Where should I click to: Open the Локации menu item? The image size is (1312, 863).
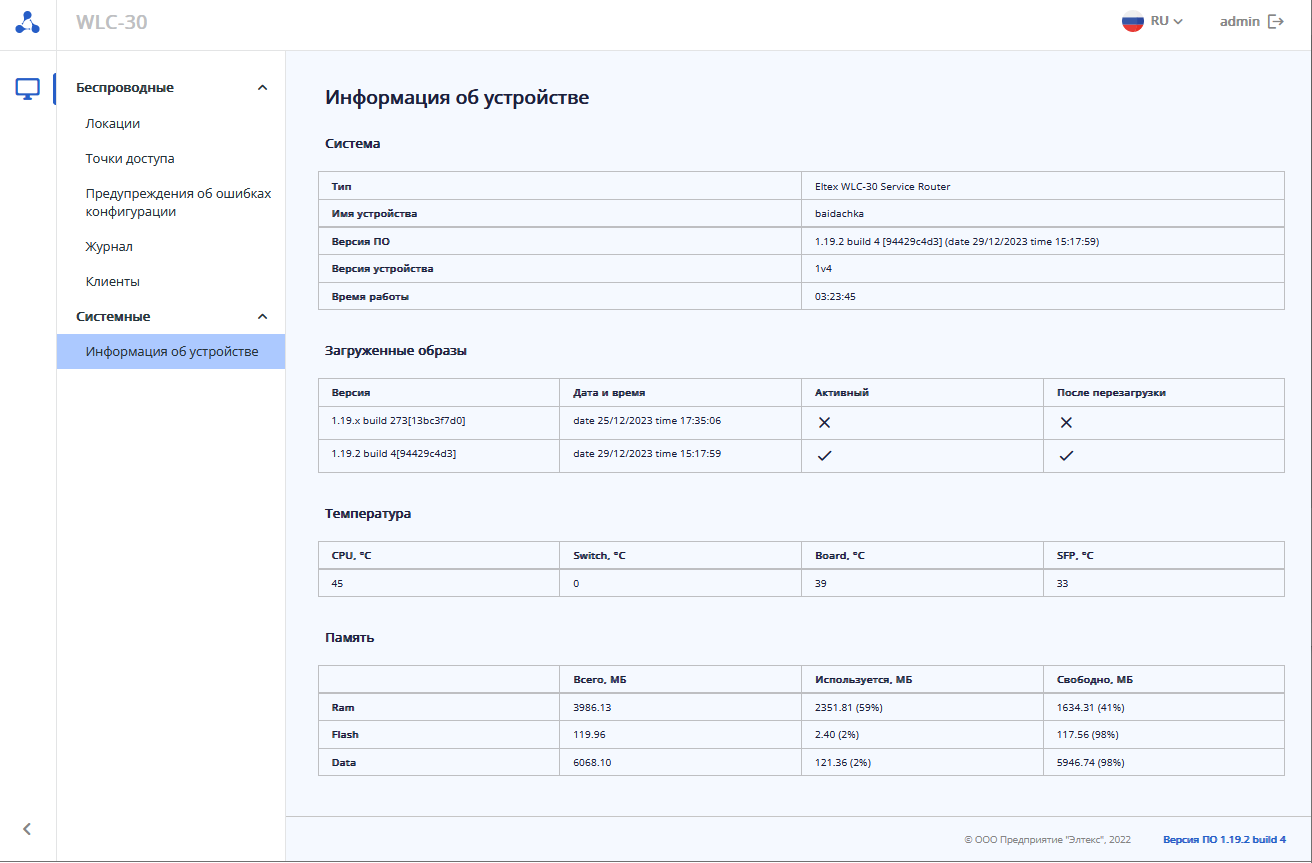[113, 124]
